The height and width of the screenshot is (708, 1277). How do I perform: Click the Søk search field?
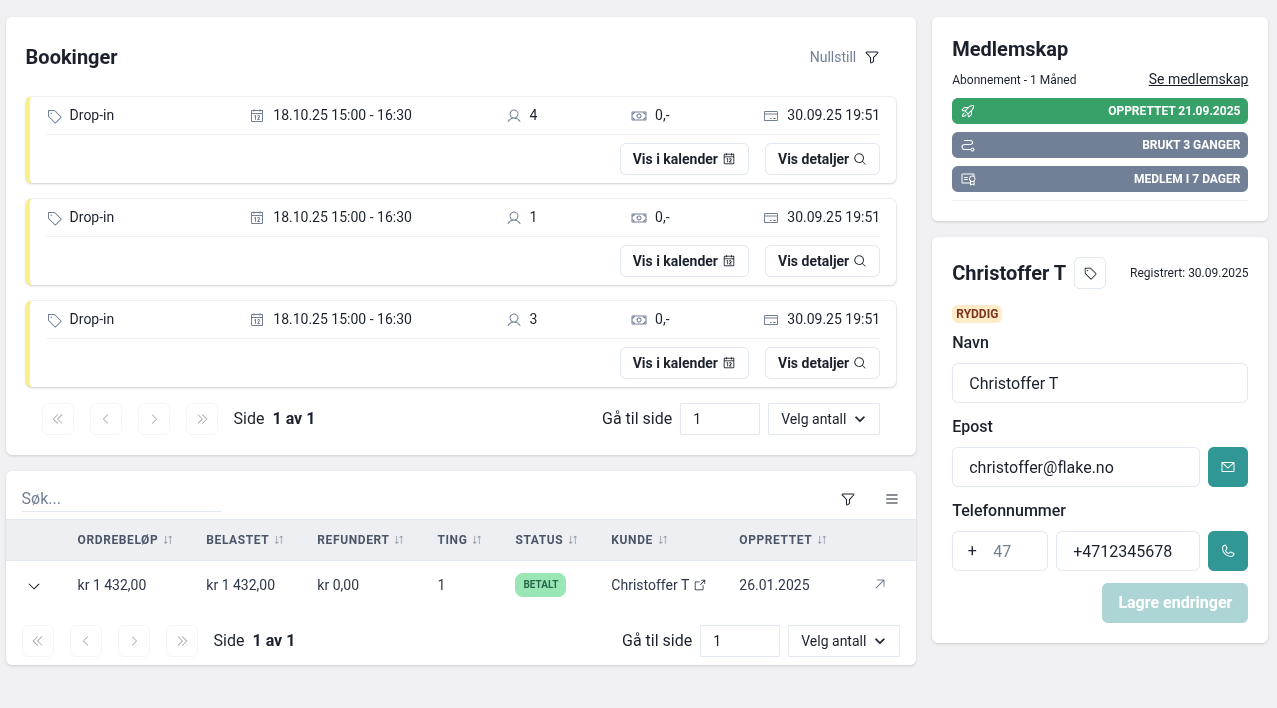[x=121, y=498]
